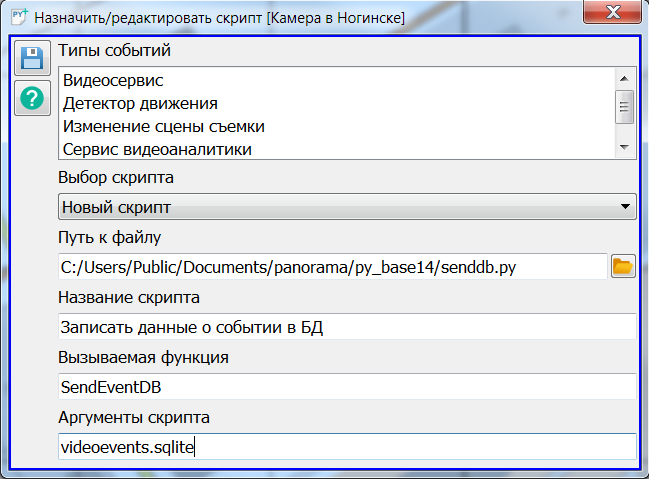Click the Аргументы скрипта field with videoevents.sqlite

tap(347, 447)
